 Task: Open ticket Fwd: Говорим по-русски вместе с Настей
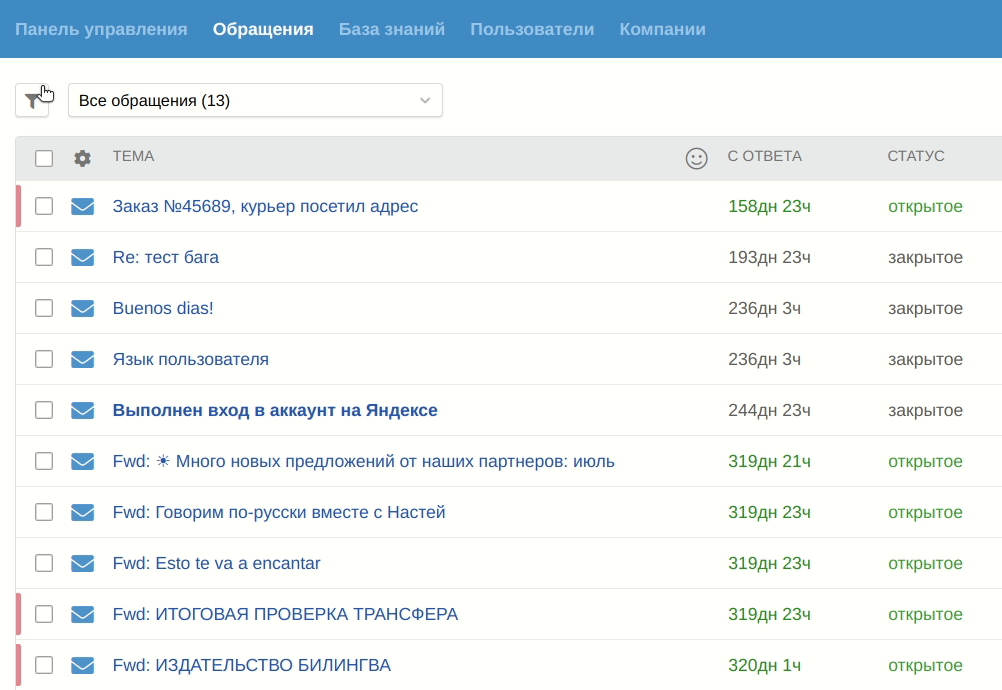point(279,513)
